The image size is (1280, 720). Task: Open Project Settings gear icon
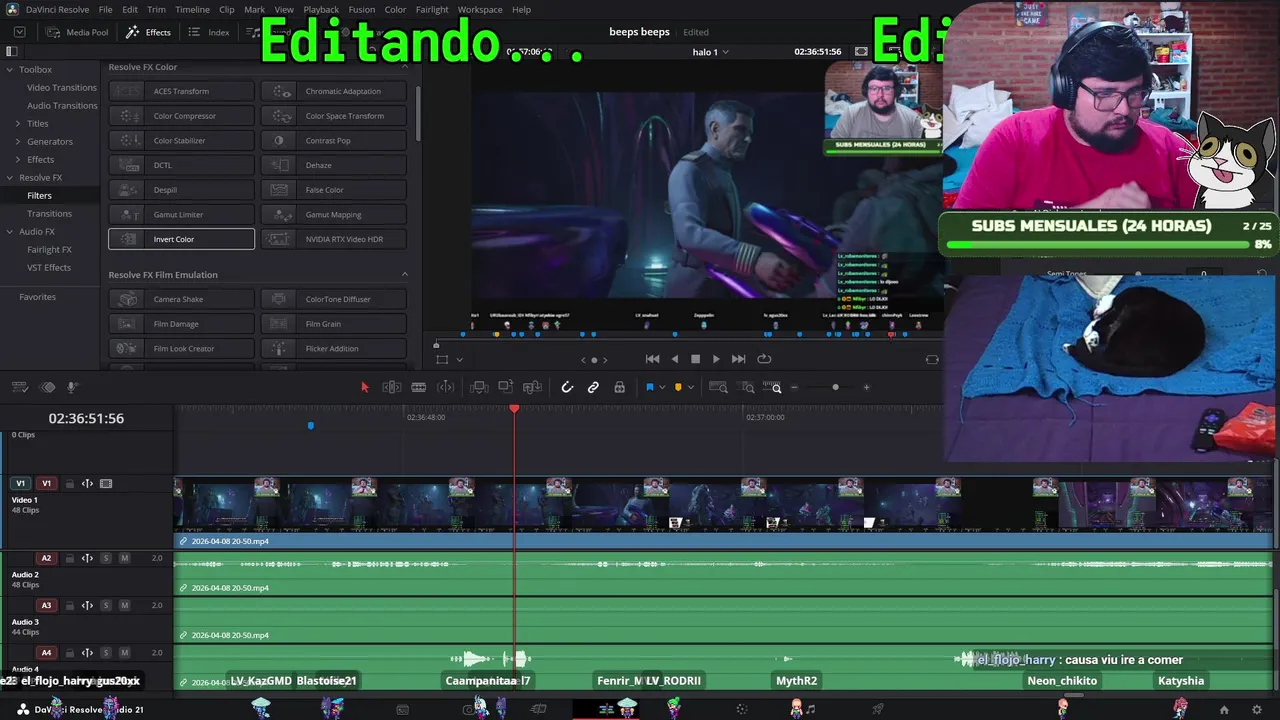point(1257,710)
